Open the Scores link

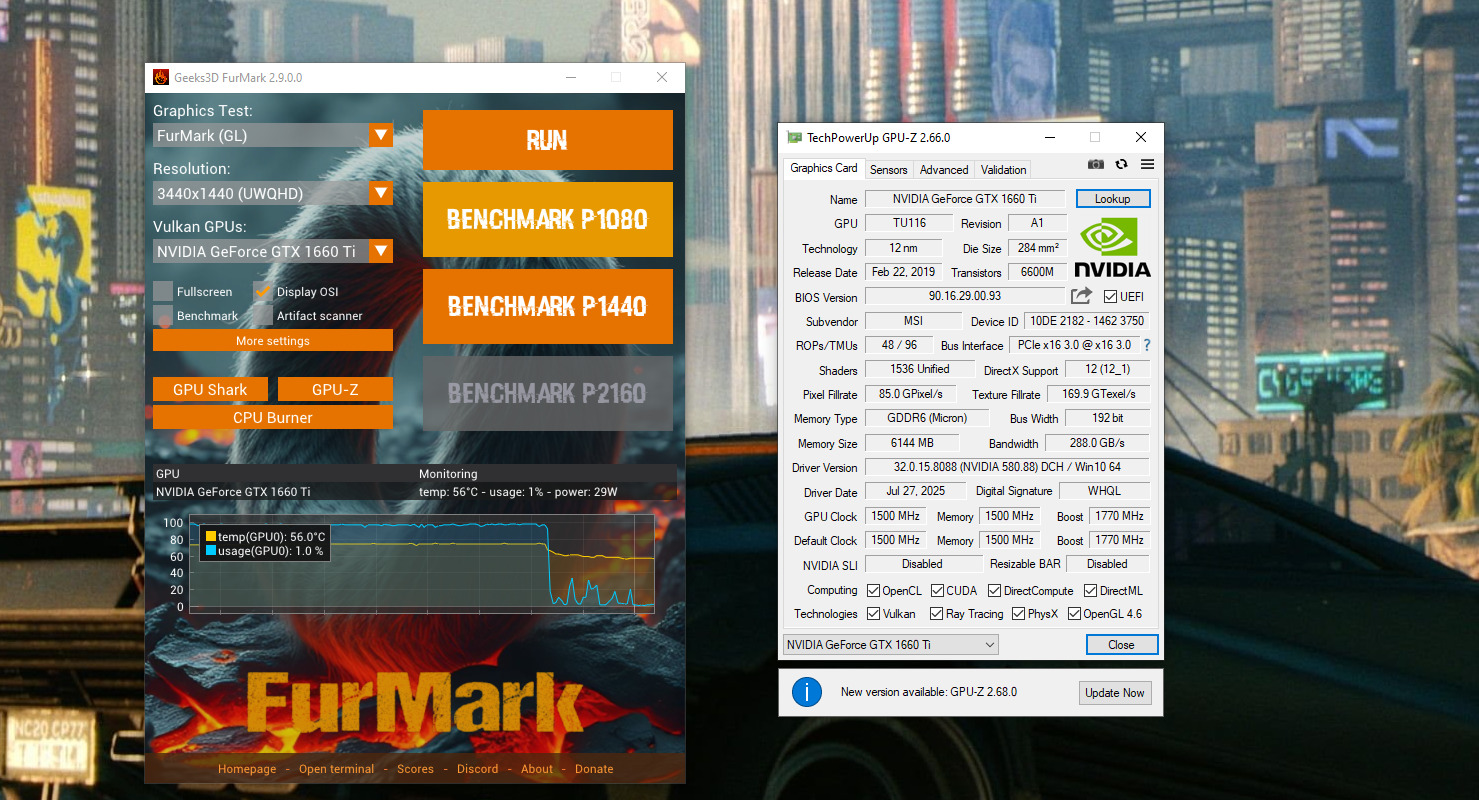tap(415, 769)
